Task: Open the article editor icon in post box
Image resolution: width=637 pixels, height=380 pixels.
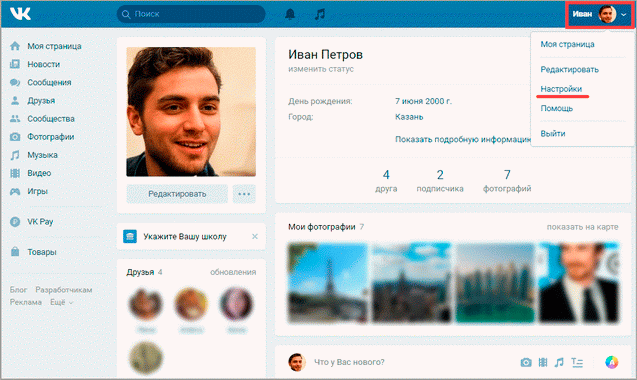Action: click(577, 362)
